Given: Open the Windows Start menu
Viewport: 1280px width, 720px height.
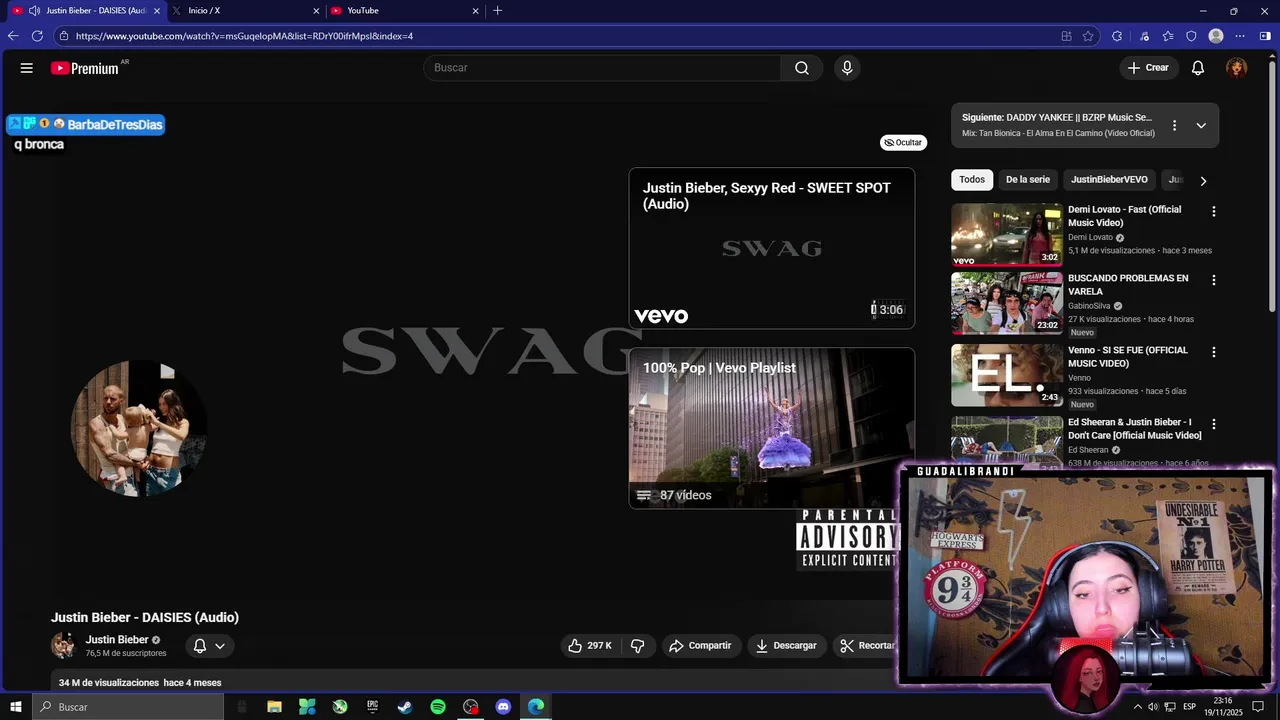Looking at the screenshot, I should click(x=16, y=707).
